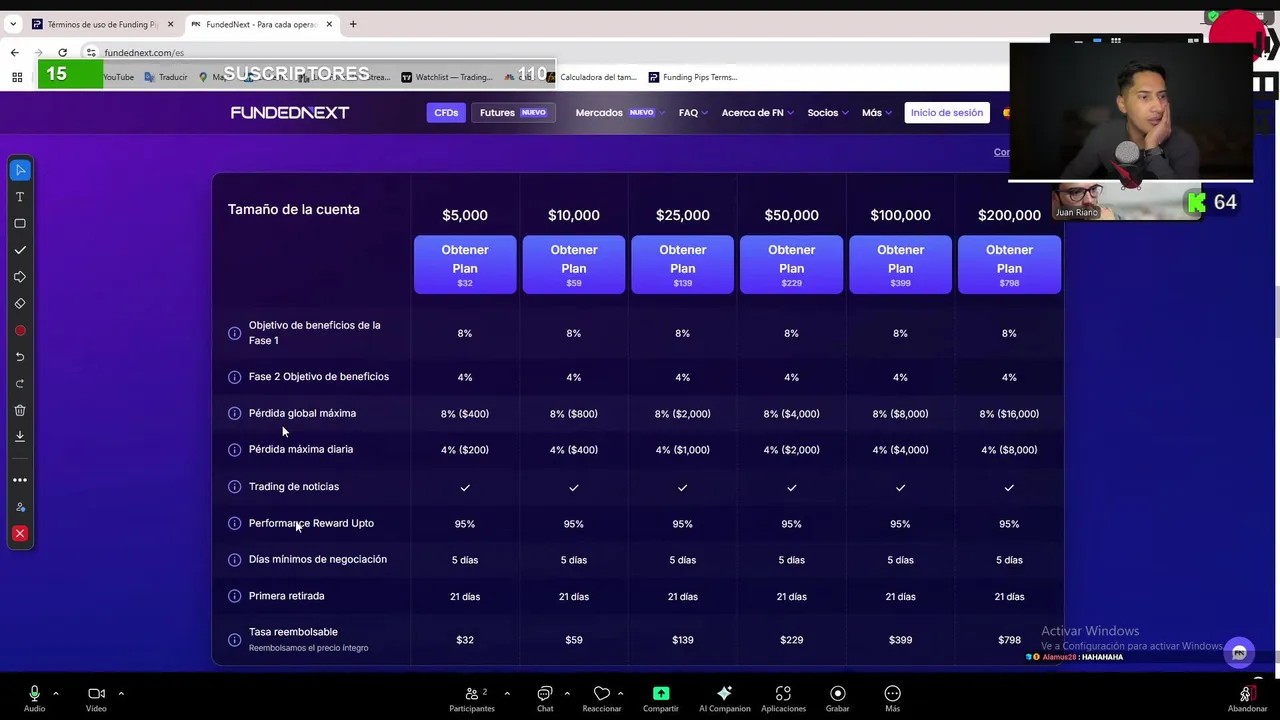Click the info icon for Pérdida global máxima
Image resolution: width=1280 pixels, height=720 pixels.
[x=234, y=413]
